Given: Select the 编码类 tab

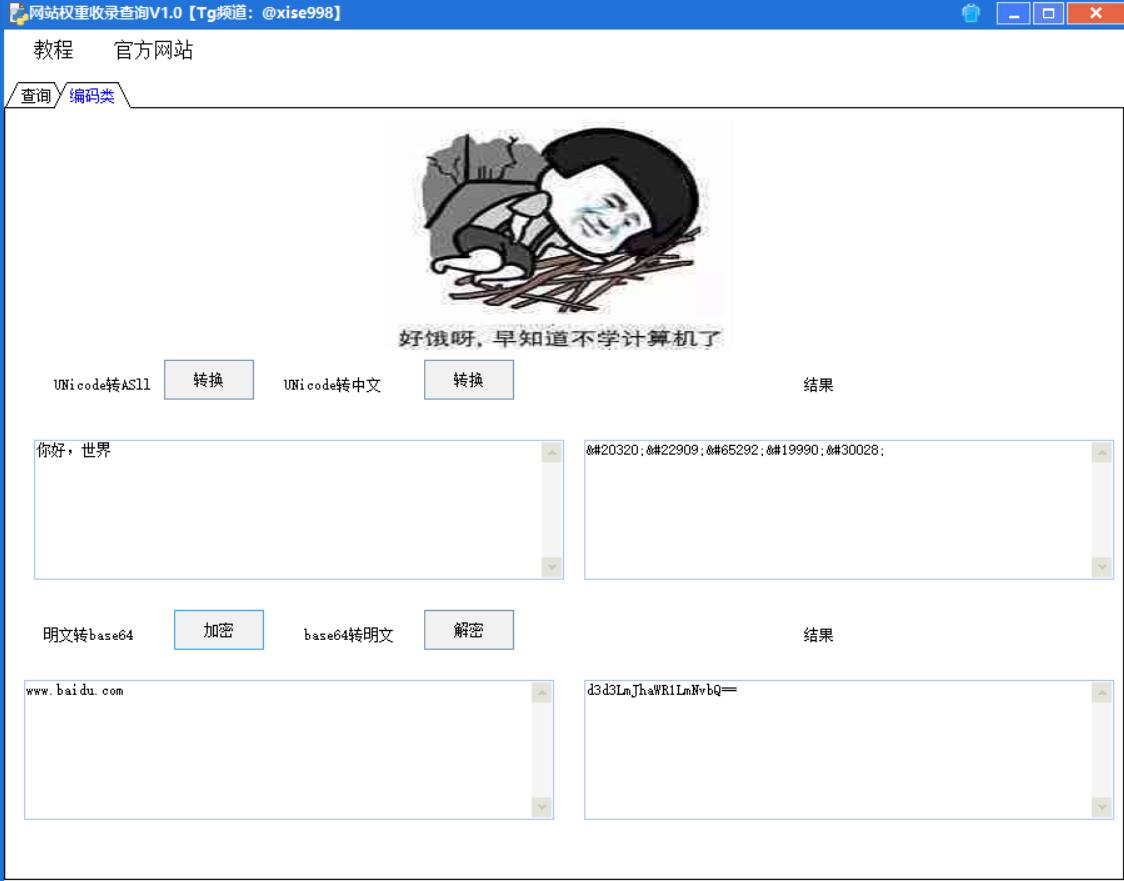Looking at the screenshot, I should [92, 95].
